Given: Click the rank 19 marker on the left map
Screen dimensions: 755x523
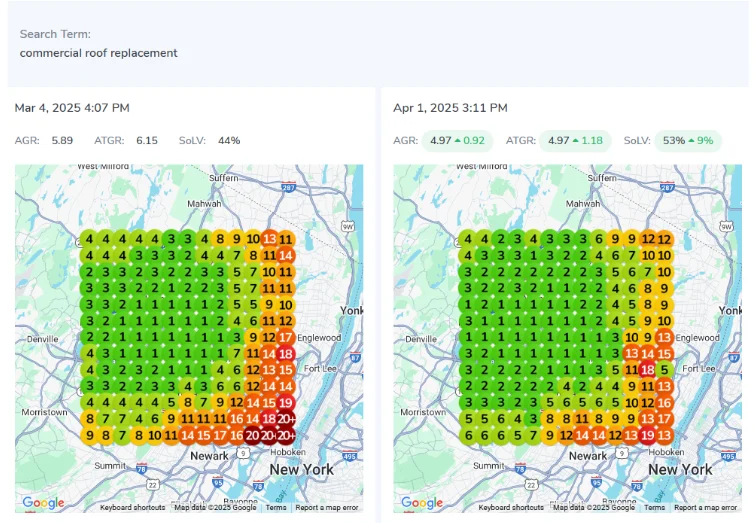Looking at the screenshot, I should pos(286,402).
